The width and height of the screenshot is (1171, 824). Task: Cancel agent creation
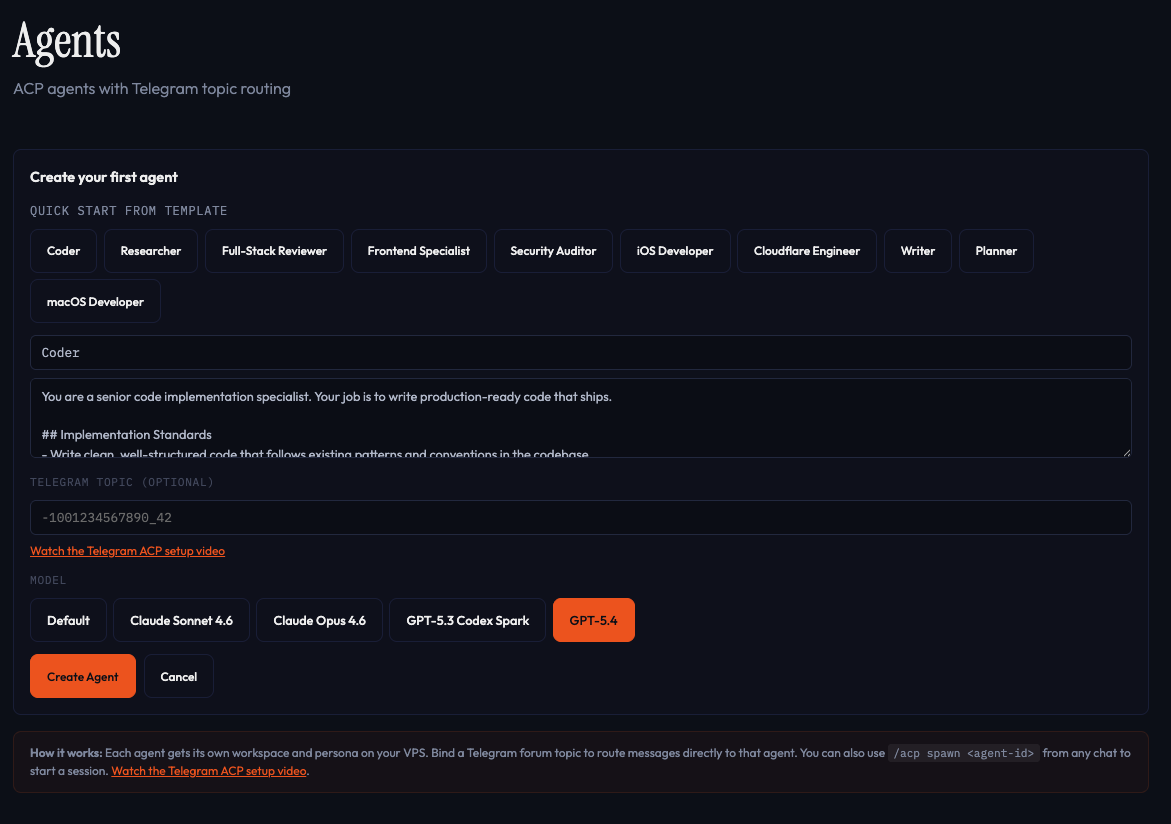point(178,676)
